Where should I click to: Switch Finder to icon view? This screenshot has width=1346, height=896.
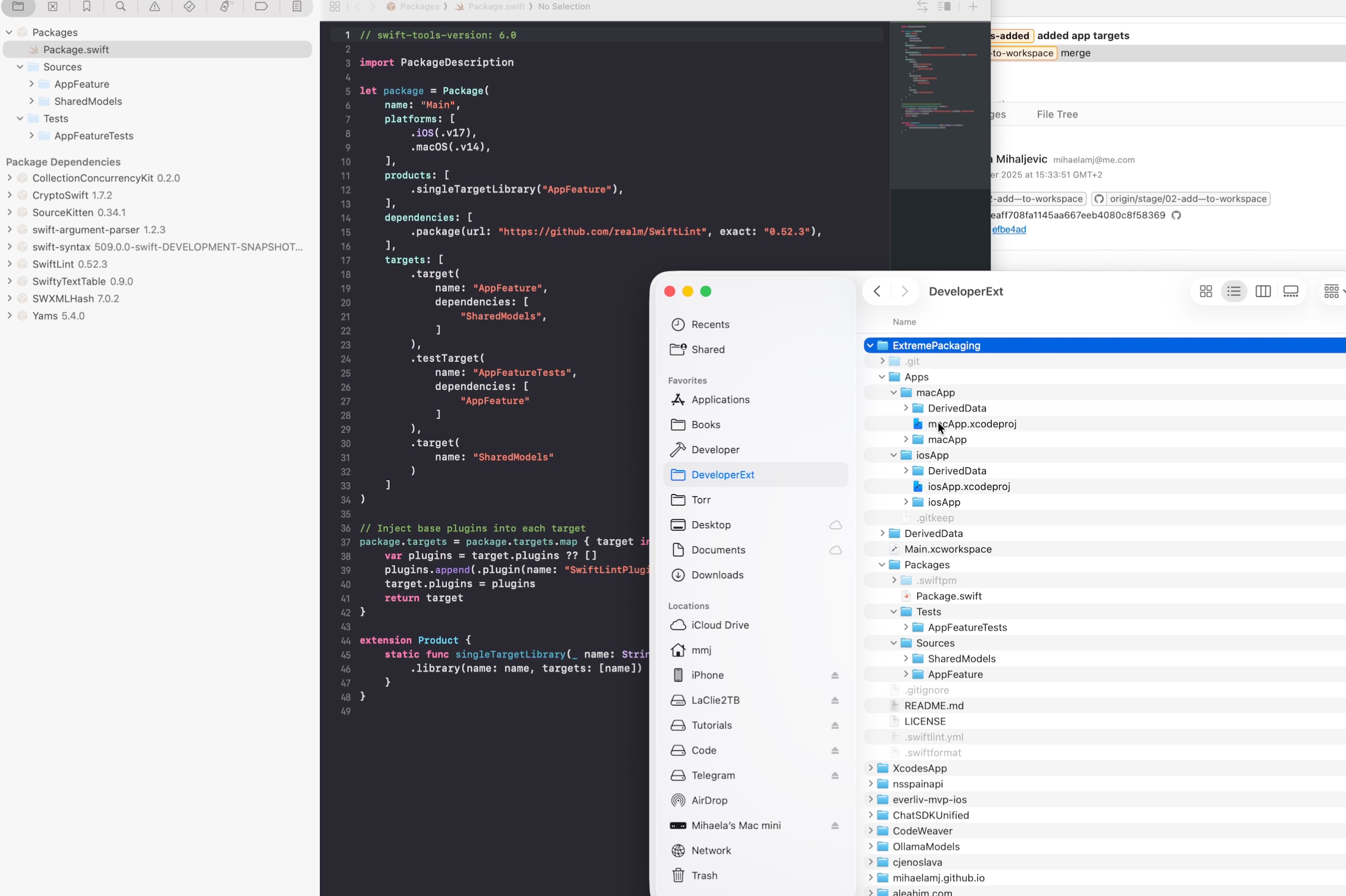(1206, 291)
